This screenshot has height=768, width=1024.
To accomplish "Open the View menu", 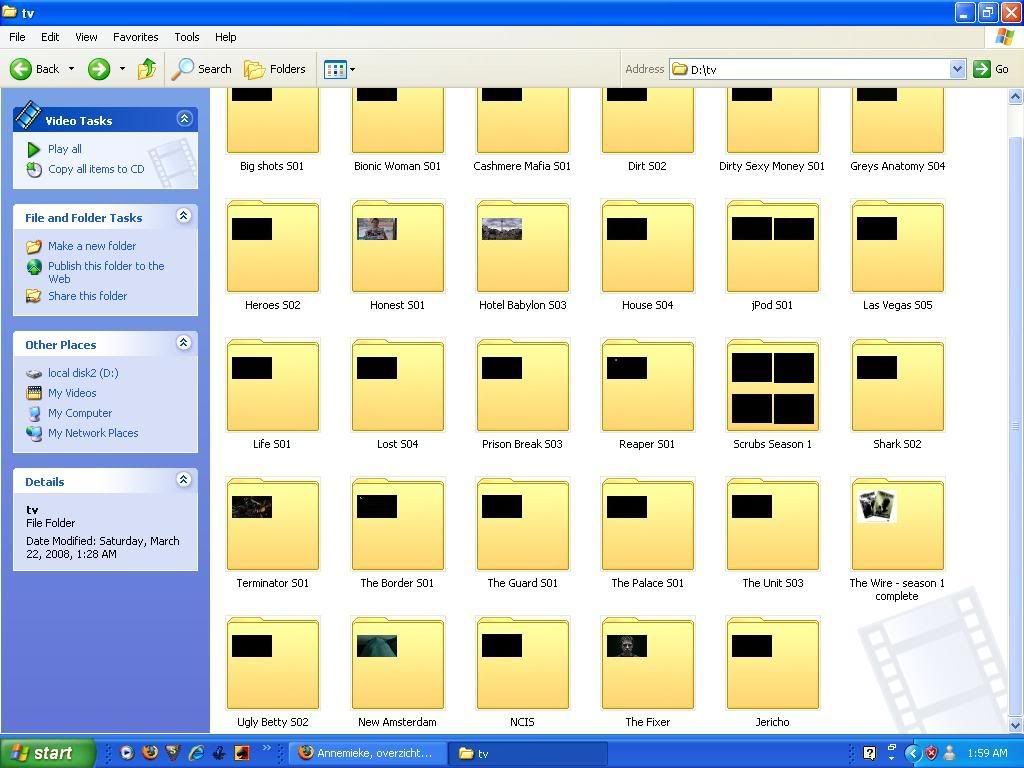I will click(x=86, y=37).
